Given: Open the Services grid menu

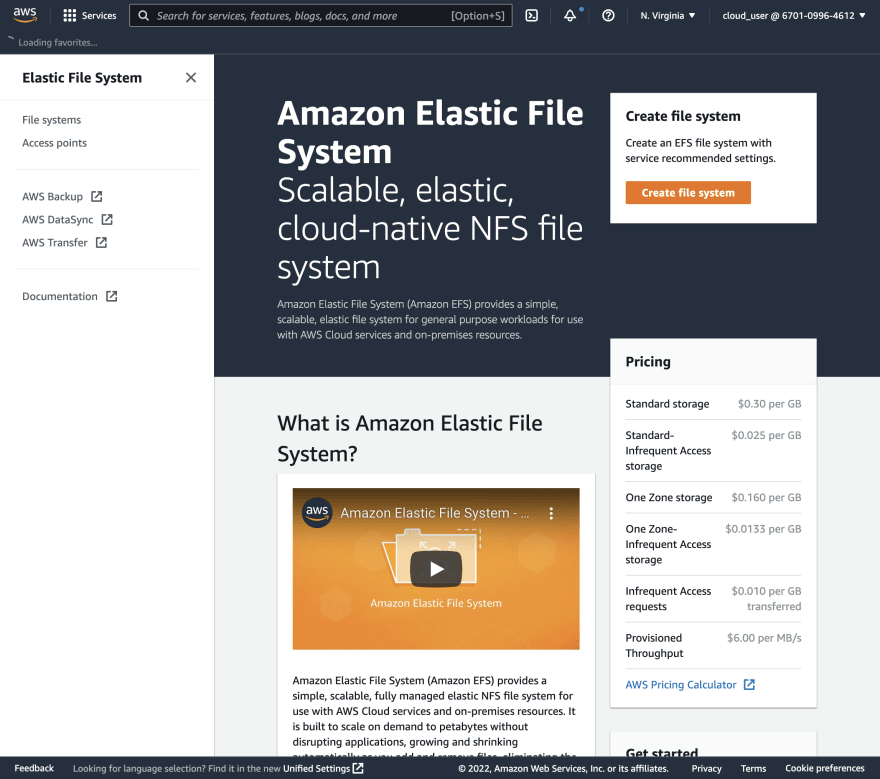Looking at the screenshot, I should pyautogui.click(x=70, y=16).
